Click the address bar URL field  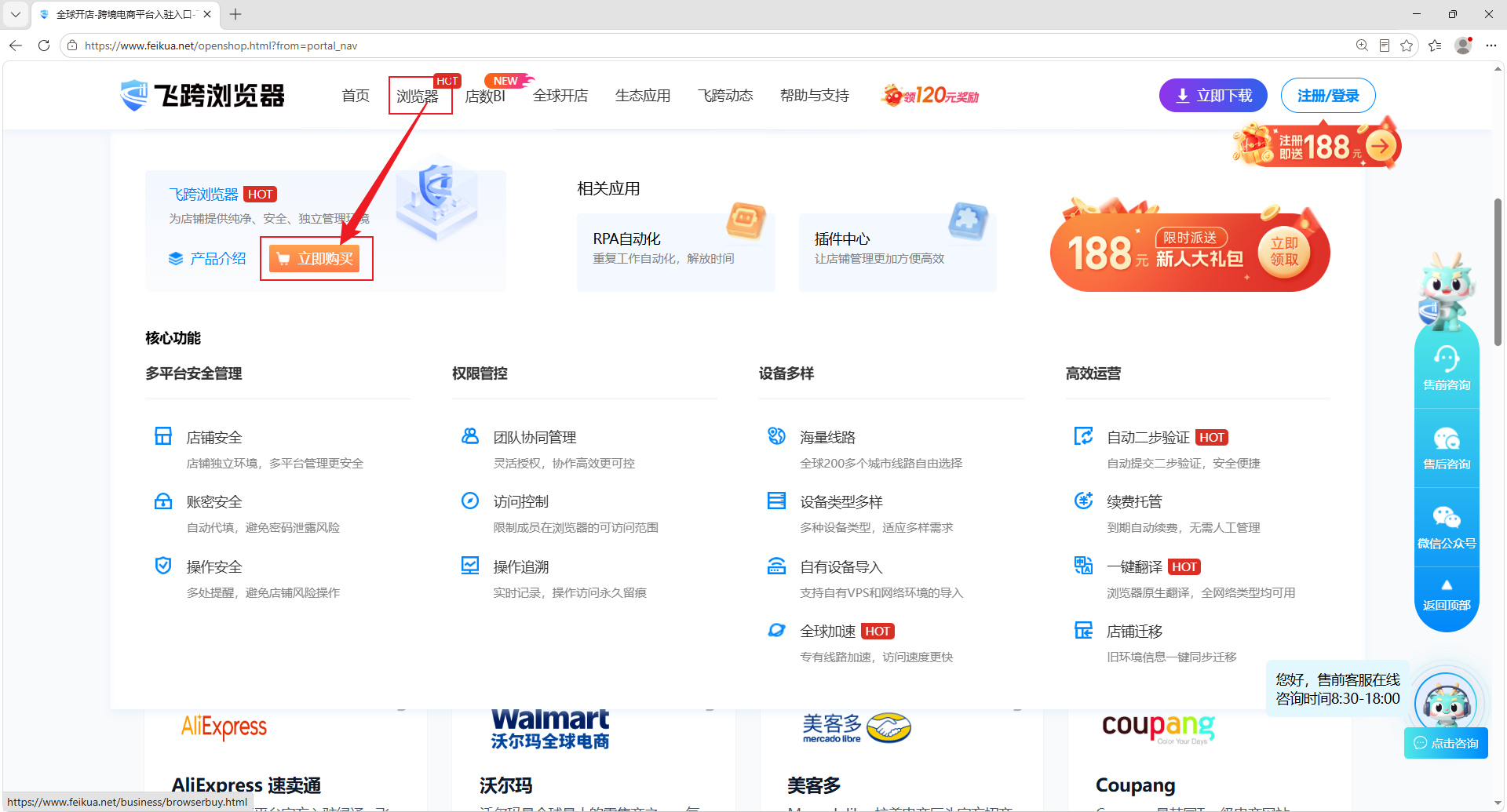point(706,46)
